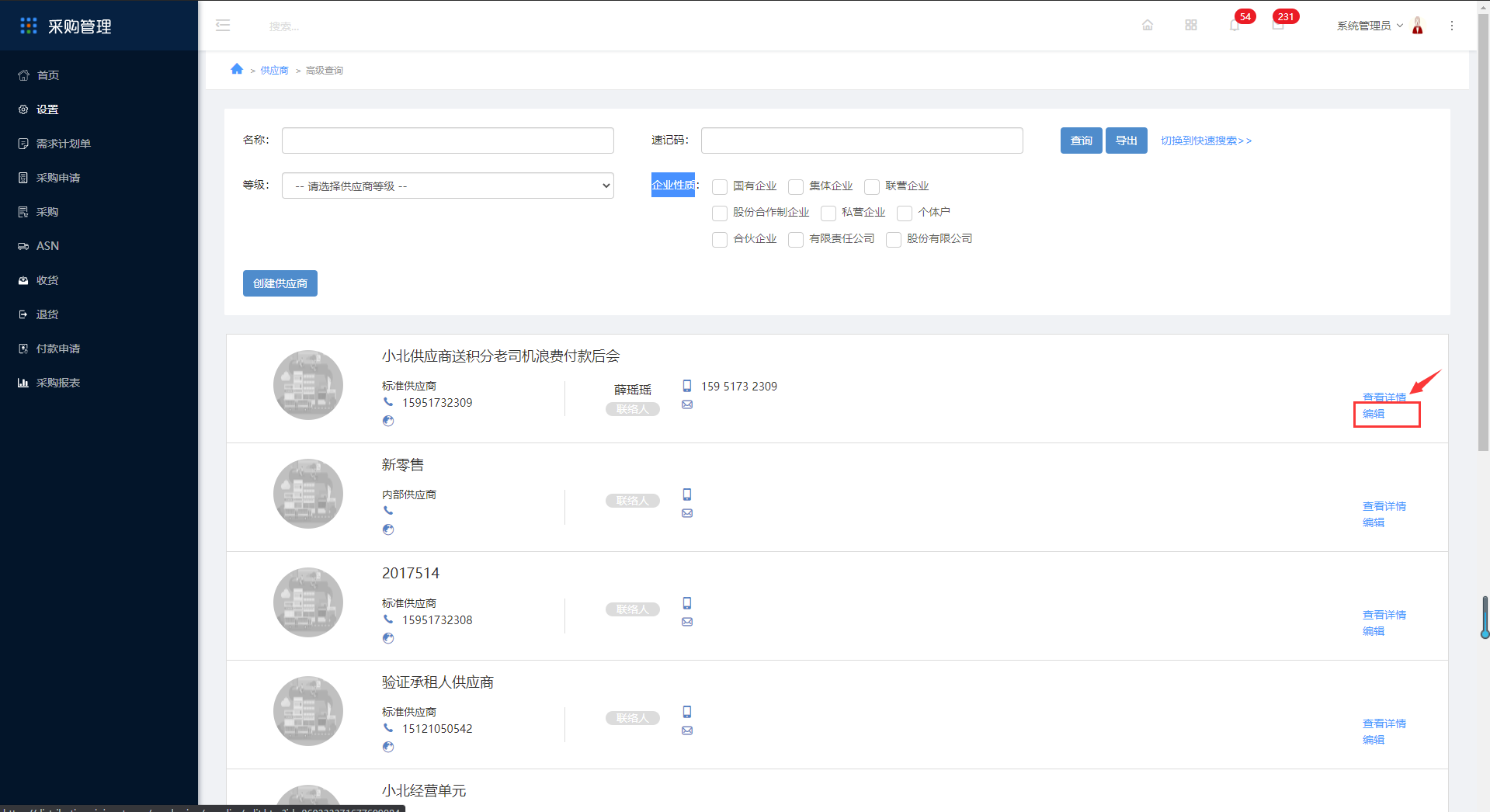The image size is (1490, 812).
Task: Click 编辑 for the first supplier 小北供应商
Action: (x=1374, y=414)
